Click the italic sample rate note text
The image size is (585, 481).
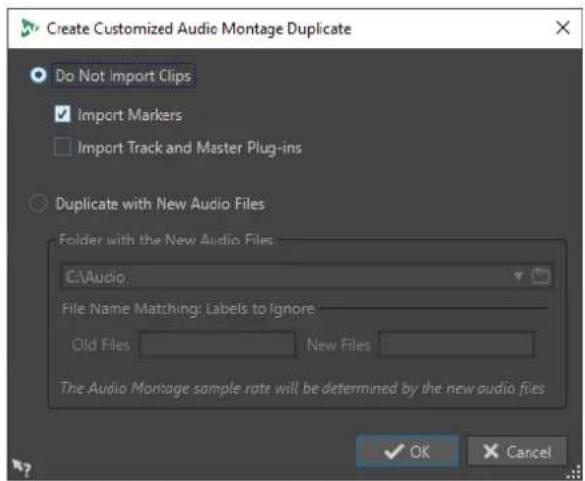tap(302, 388)
